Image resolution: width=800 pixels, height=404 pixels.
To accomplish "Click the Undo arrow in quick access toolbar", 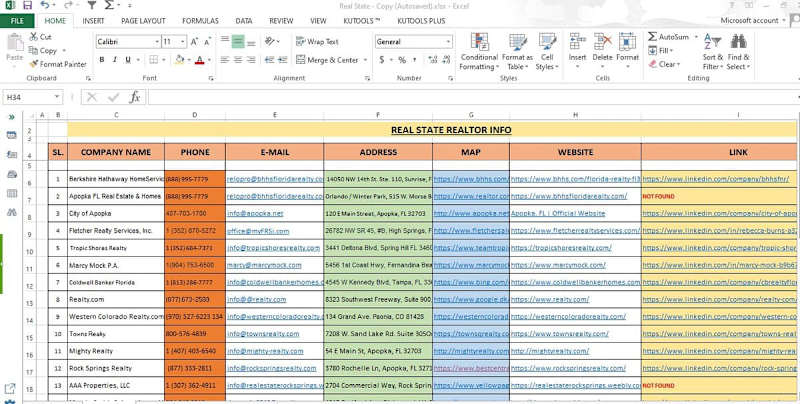I will [x=45, y=6].
